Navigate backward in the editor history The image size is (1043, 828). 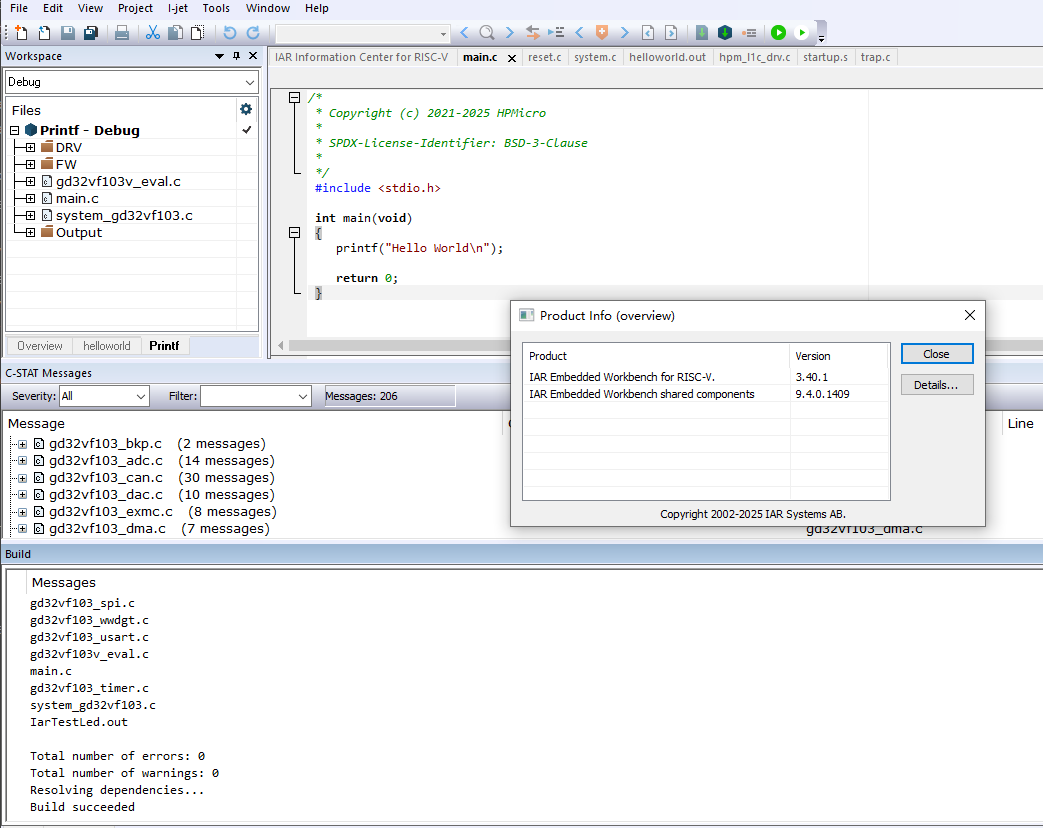(648, 33)
